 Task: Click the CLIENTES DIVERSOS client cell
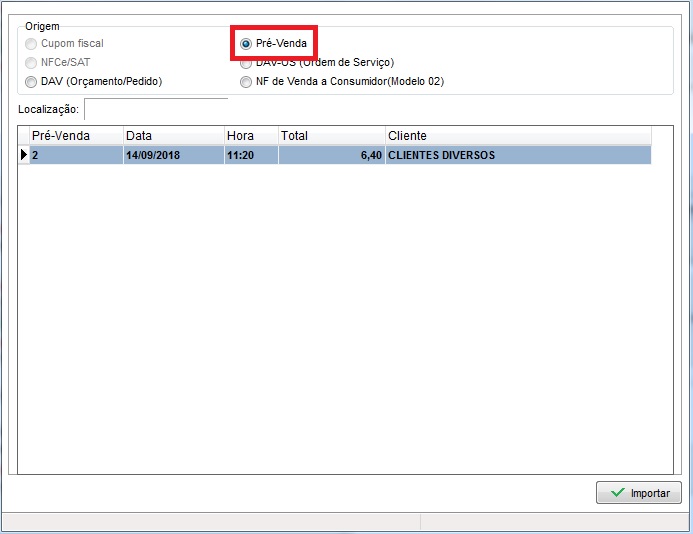tap(517, 155)
